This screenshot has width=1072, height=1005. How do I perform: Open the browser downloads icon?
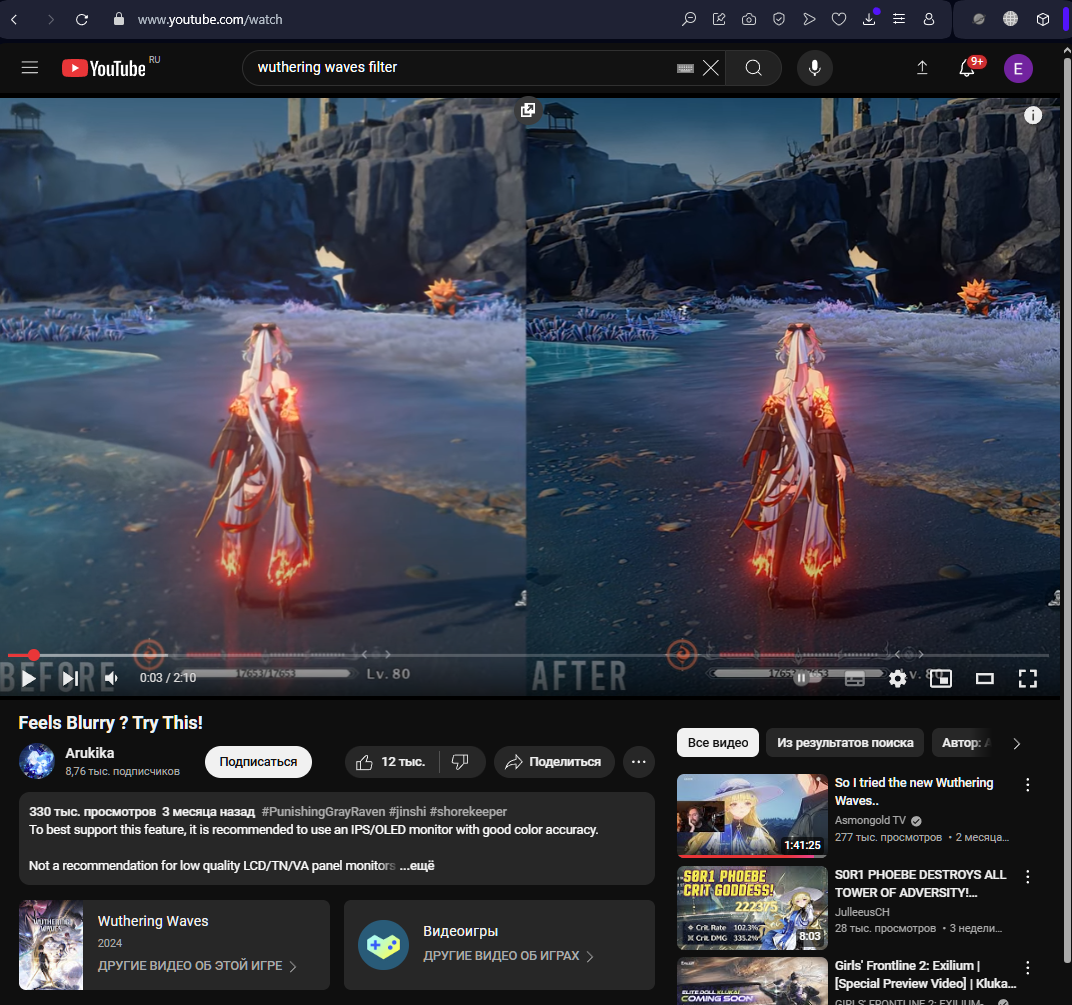pyautogui.click(x=869, y=19)
